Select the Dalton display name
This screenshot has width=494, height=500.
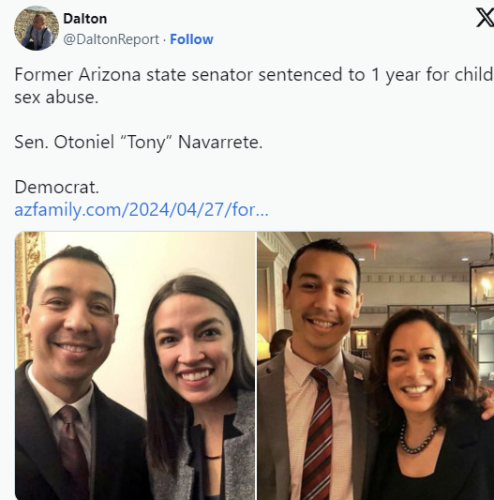pyautogui.click(x=85, y=19)
